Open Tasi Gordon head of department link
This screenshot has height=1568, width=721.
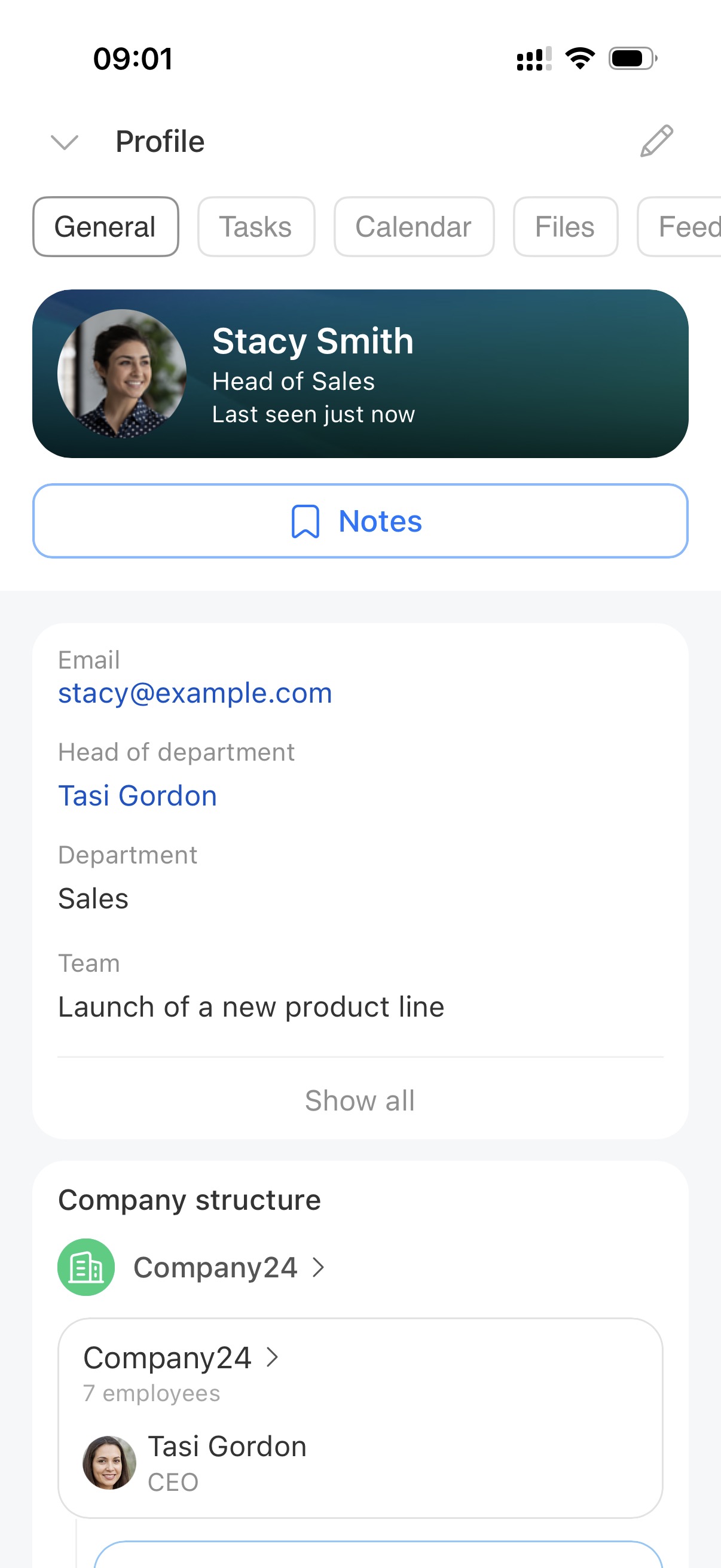click(138, 796)
